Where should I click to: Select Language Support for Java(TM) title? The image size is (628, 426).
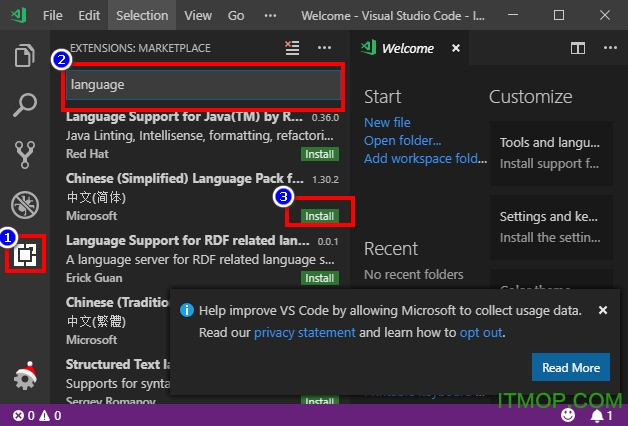pyautogui.click(x=184, y=117)
